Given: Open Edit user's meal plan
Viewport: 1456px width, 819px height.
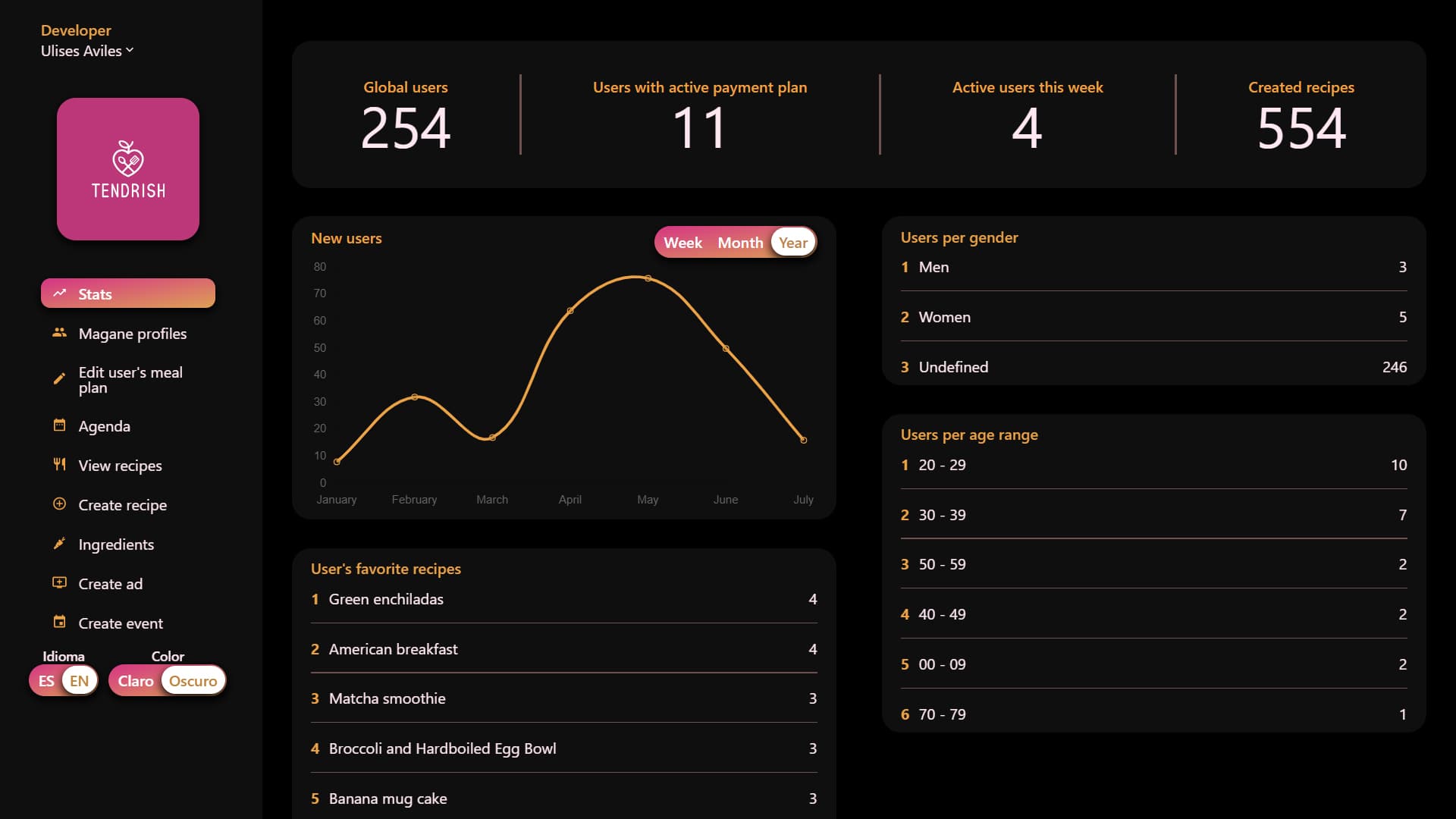Looking at the screenshot, I should click(x=128, y=380).
